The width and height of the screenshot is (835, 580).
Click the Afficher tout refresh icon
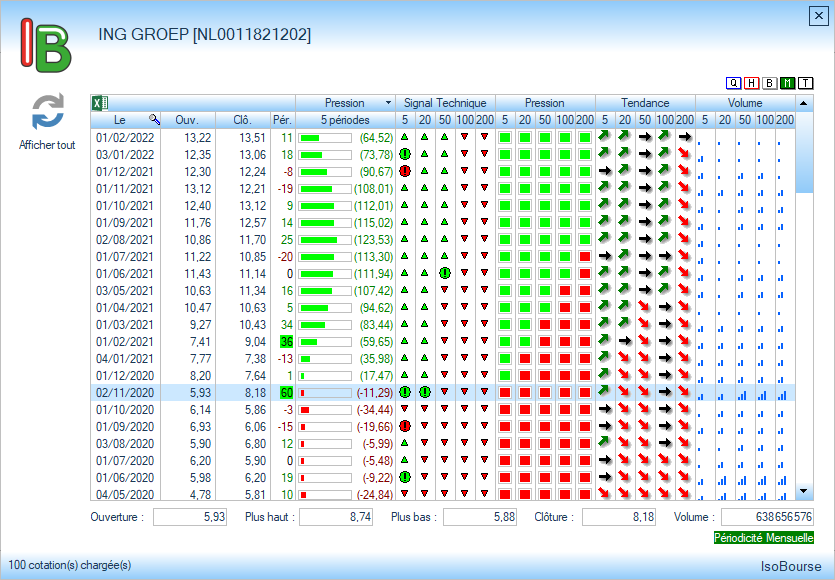point(48,112)
